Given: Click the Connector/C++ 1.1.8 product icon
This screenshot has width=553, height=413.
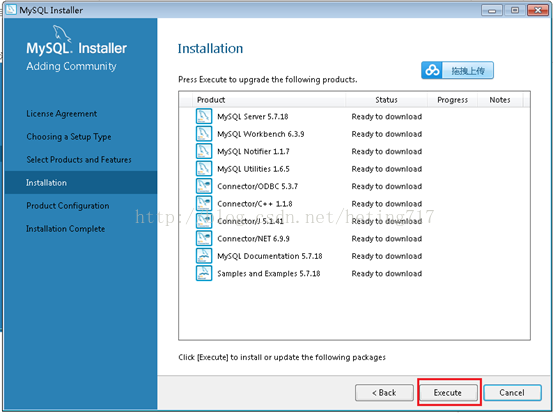Looking at the screenshot, I should click(204, 204).
